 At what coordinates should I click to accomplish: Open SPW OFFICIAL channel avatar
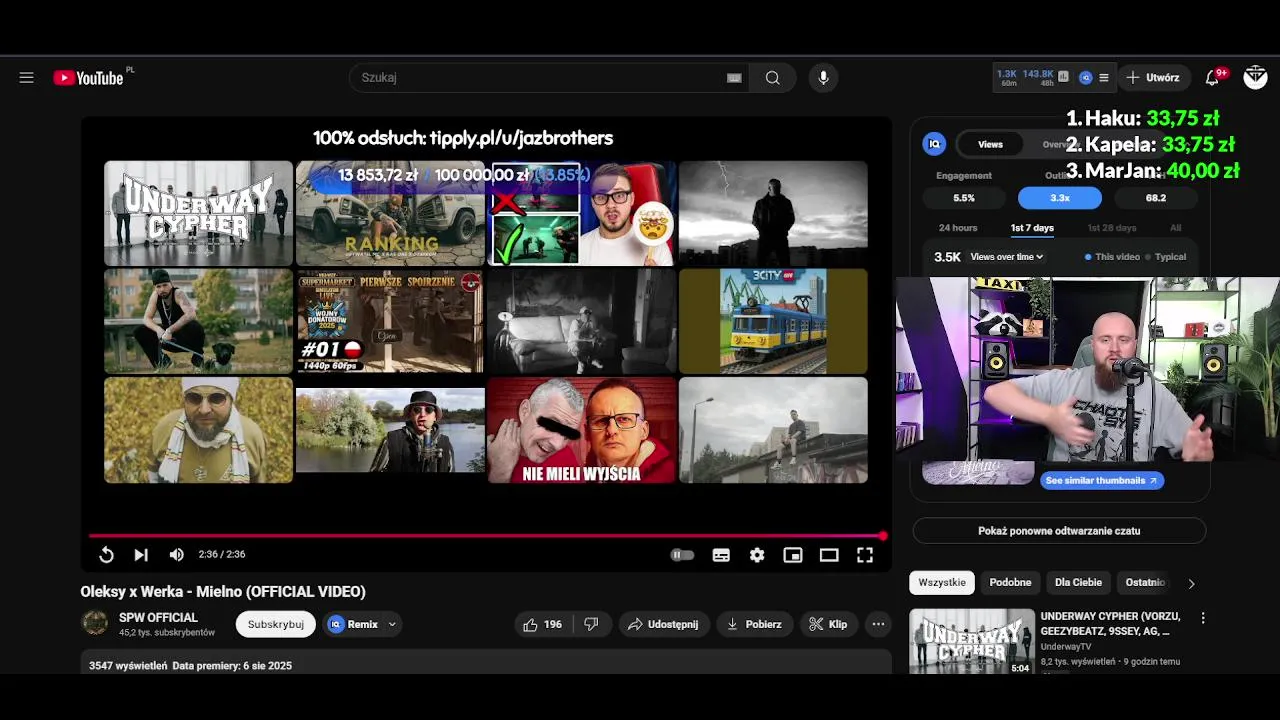(95, 623)
